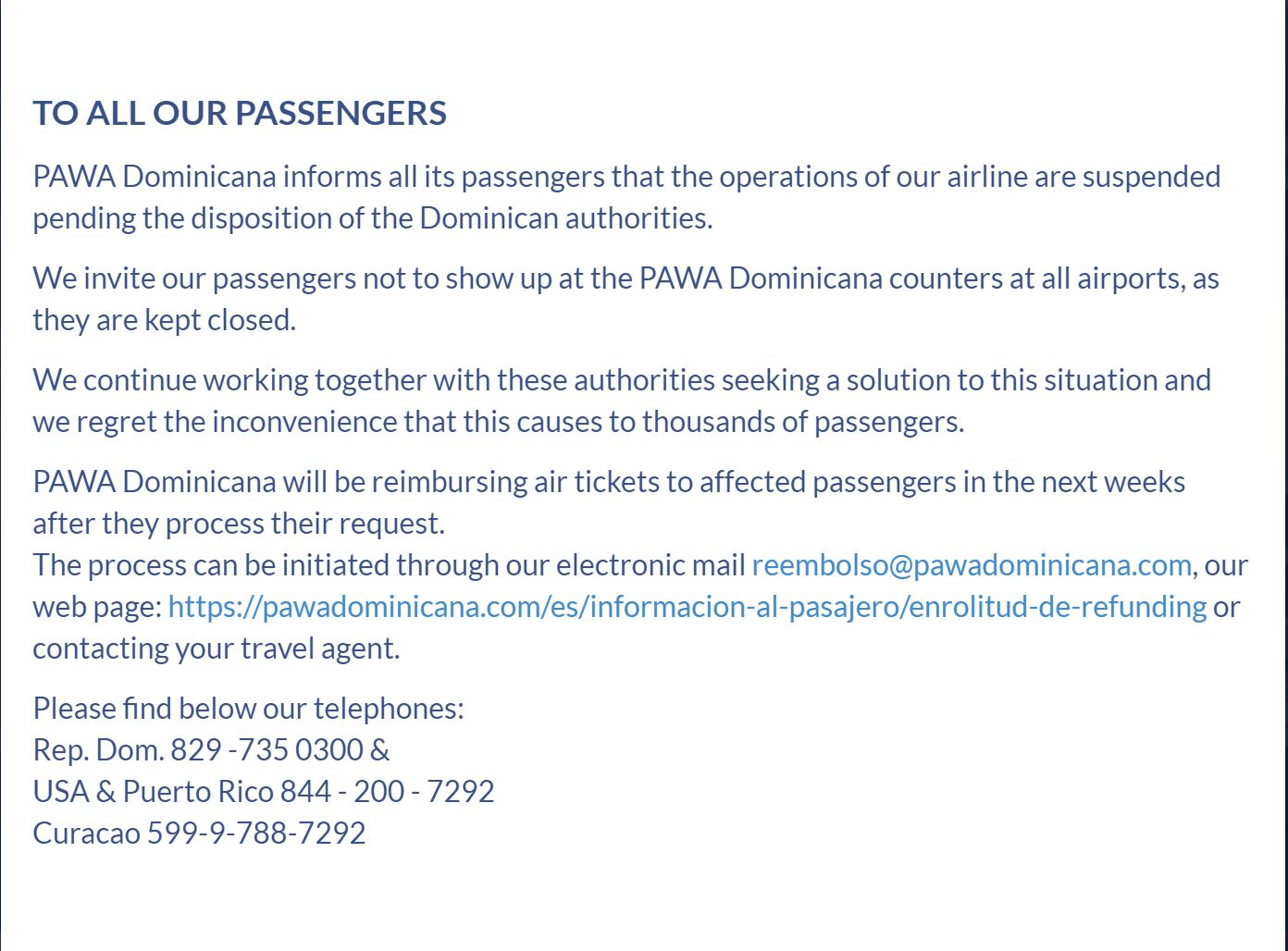Follow the pawadominicana.com refund request URL

[687, 606]
